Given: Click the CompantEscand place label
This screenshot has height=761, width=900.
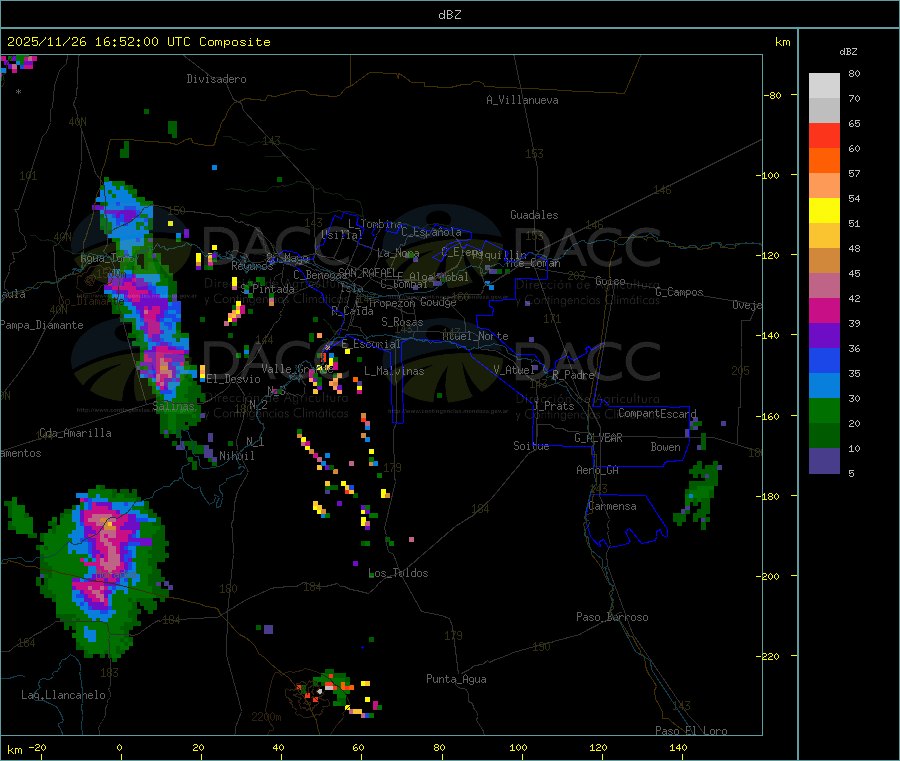Looking at the screenshot, I should [657, 413].
